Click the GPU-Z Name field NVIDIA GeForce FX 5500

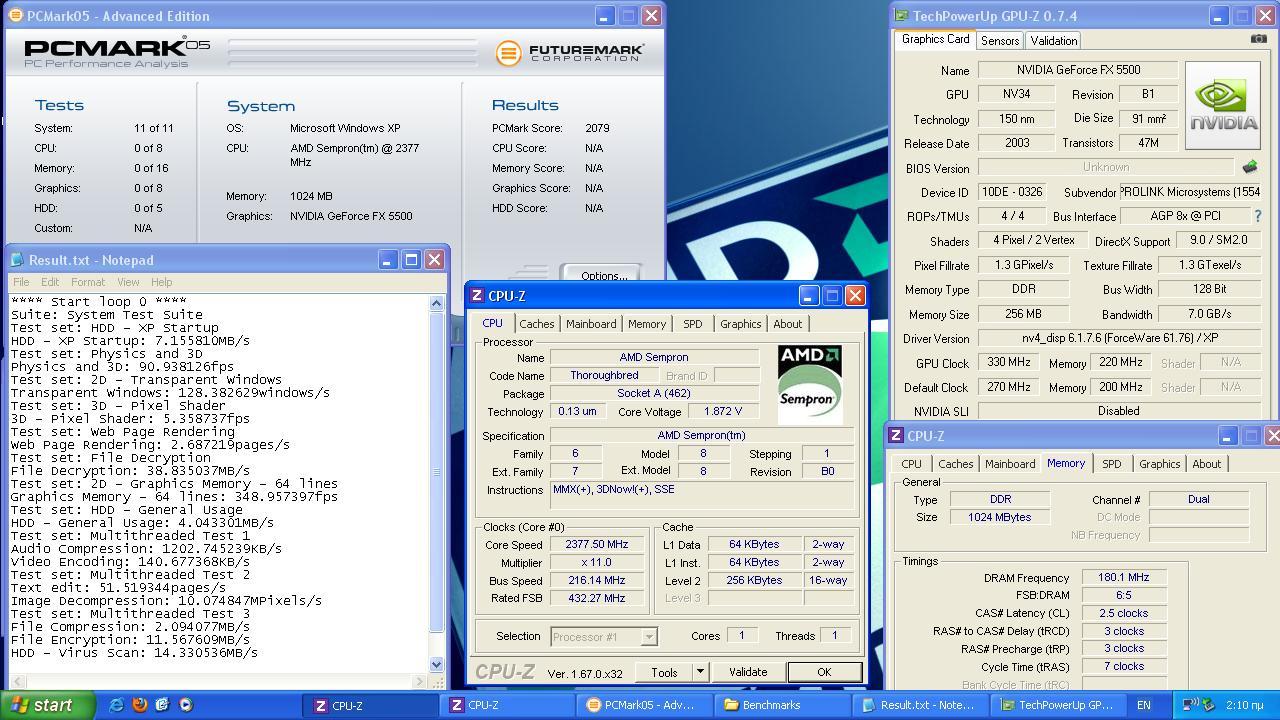[1078, 70]
